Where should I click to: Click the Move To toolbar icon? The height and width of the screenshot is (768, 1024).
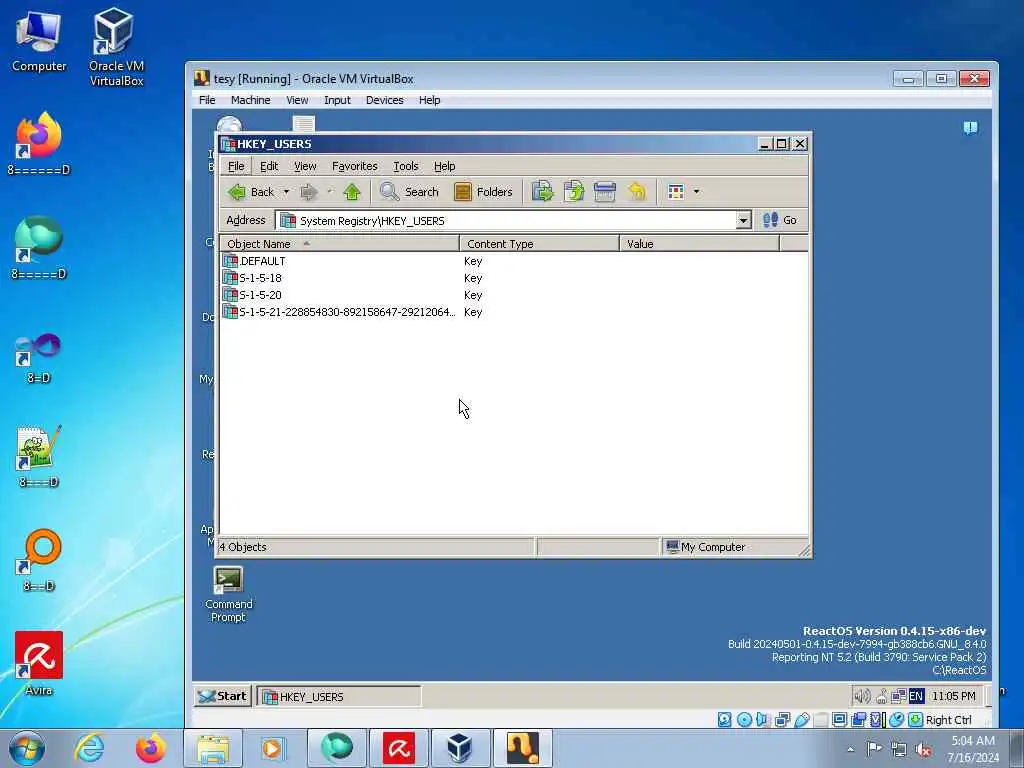[542, 192]
